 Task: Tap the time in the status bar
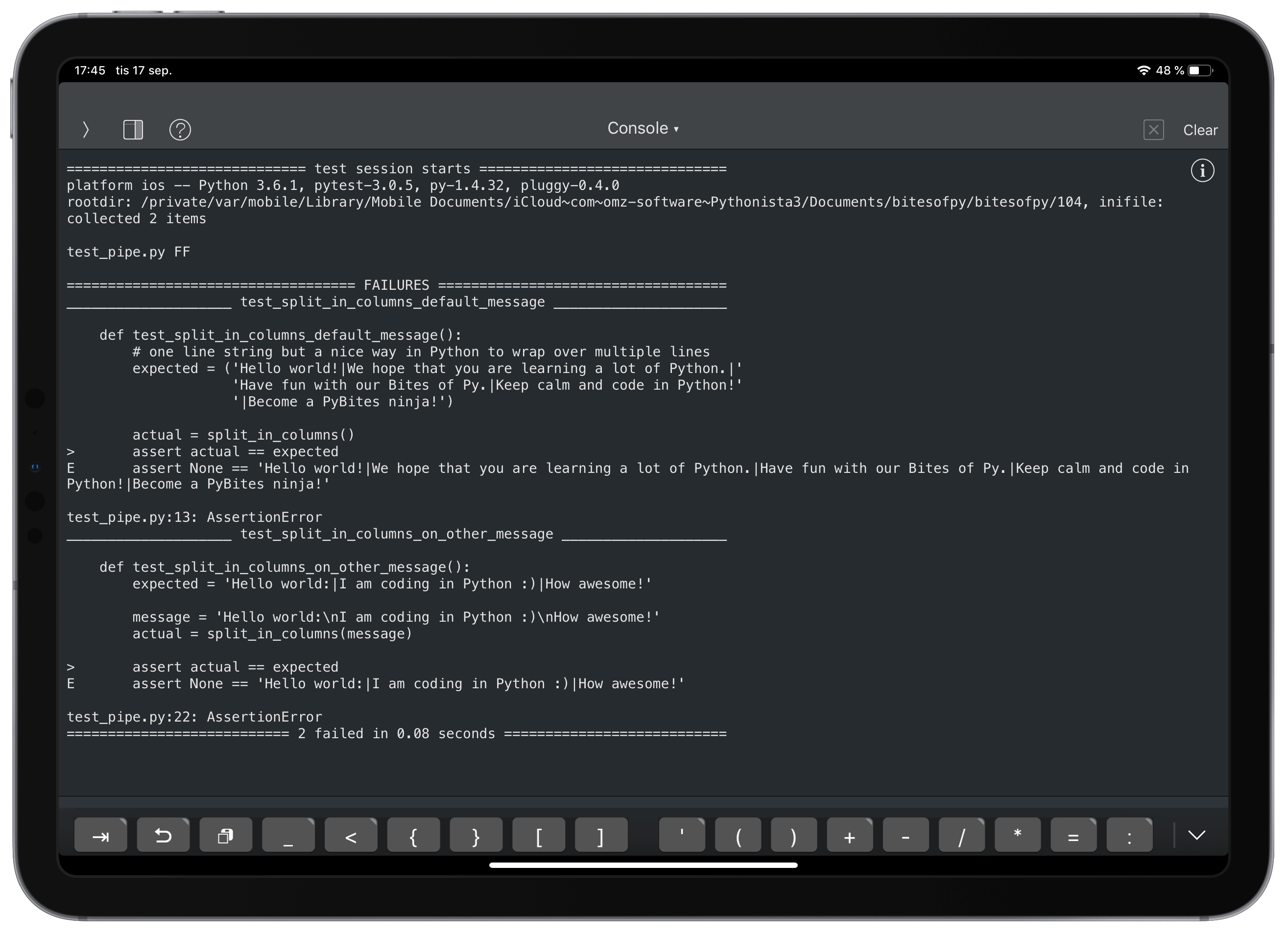tap(90, 70)
